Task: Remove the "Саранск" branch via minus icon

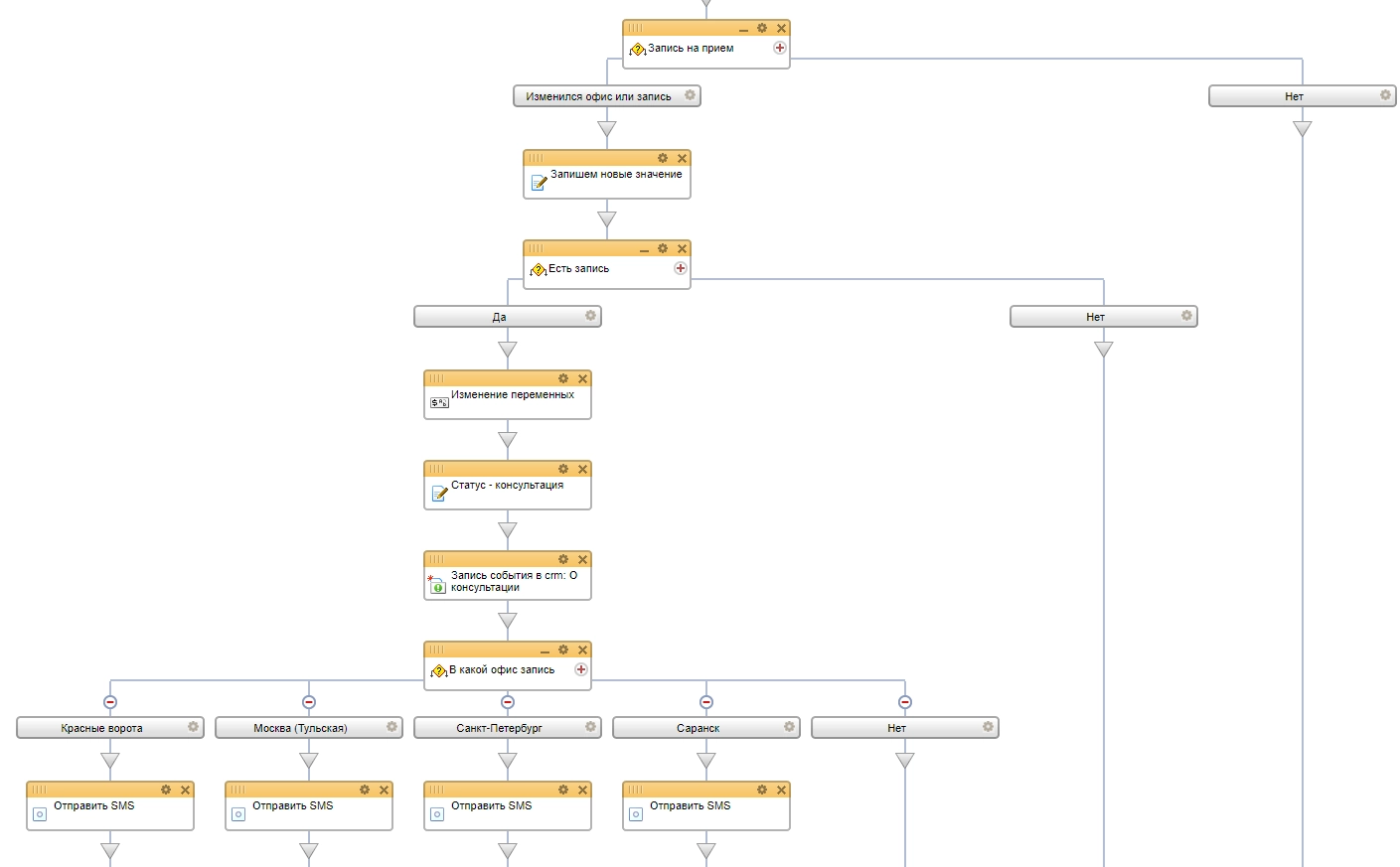Action: [x=706, y=702]
